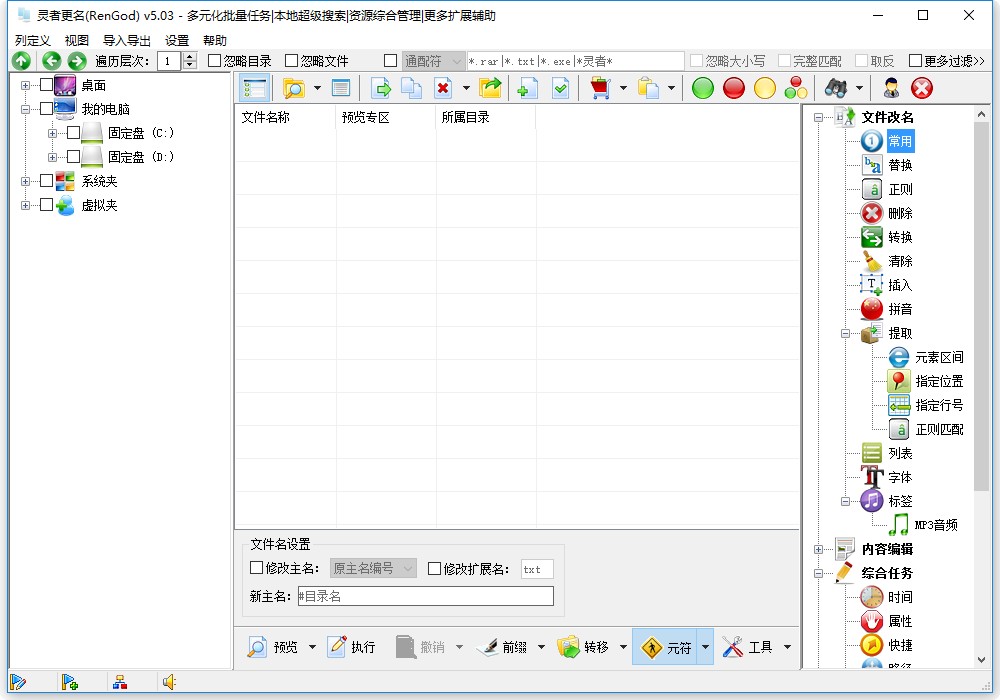1000x700 pixels.
Task: Enable the 修改主名 checkbox
Action: pyautogui.click(x=254, y=568)
